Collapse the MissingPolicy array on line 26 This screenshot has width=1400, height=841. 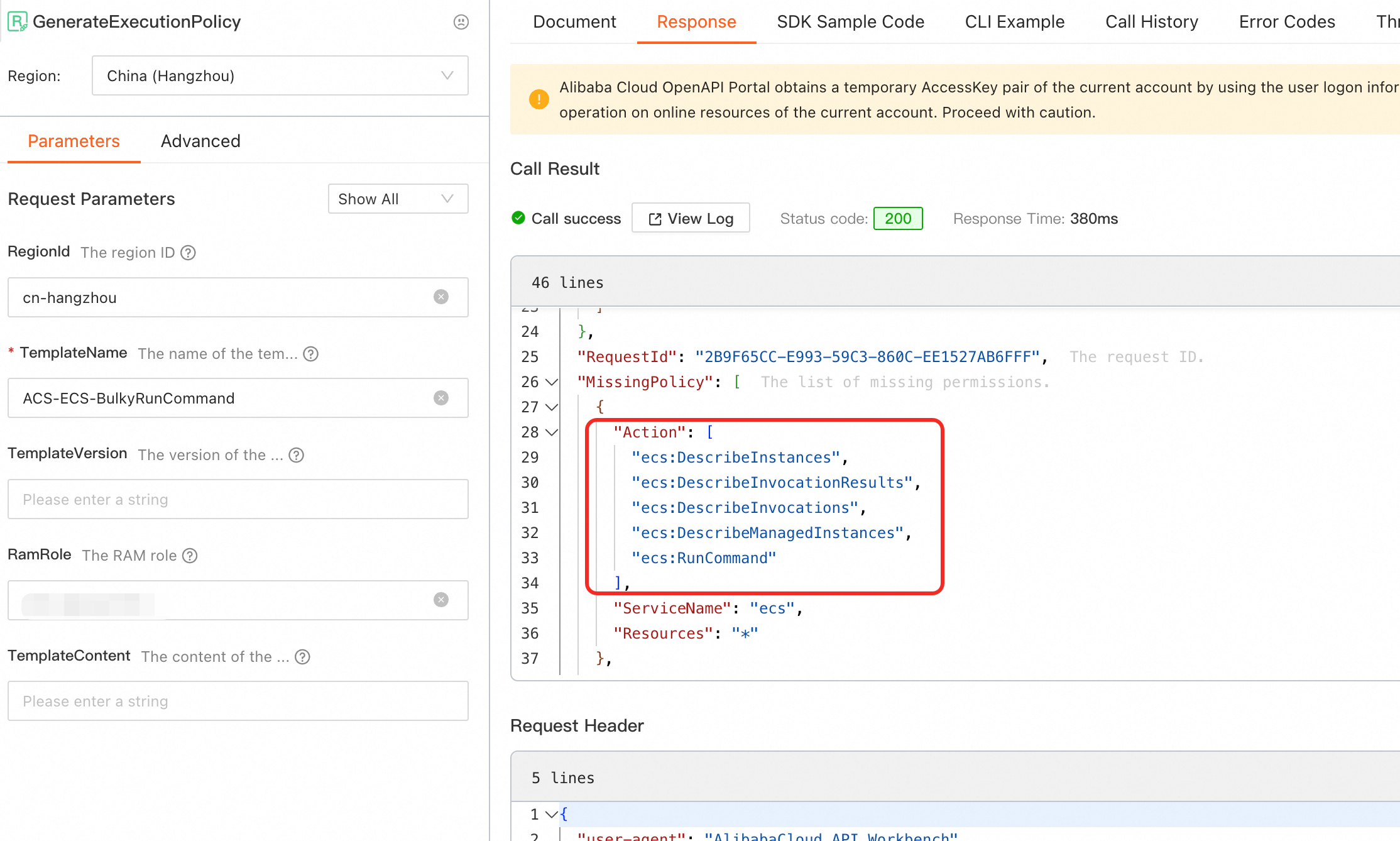click(552, 382)
